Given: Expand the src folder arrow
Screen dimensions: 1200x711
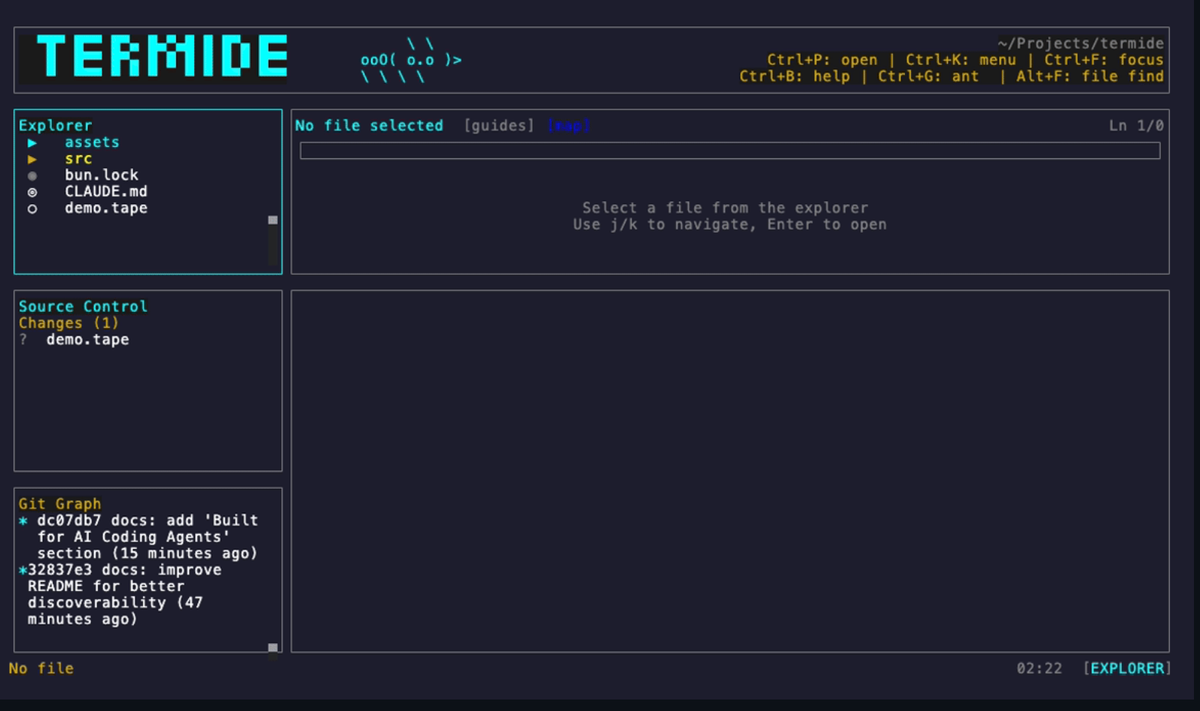Looking at the screenshot, I should [x=32, y=159].
